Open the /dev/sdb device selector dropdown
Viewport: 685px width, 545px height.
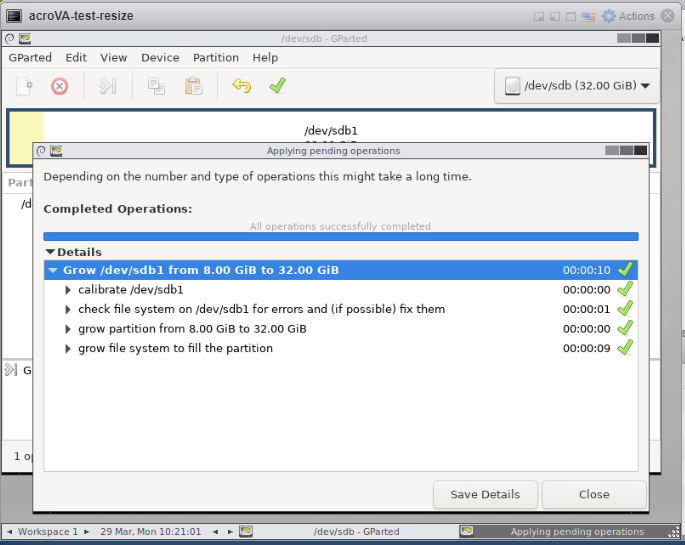coord(577,86)
